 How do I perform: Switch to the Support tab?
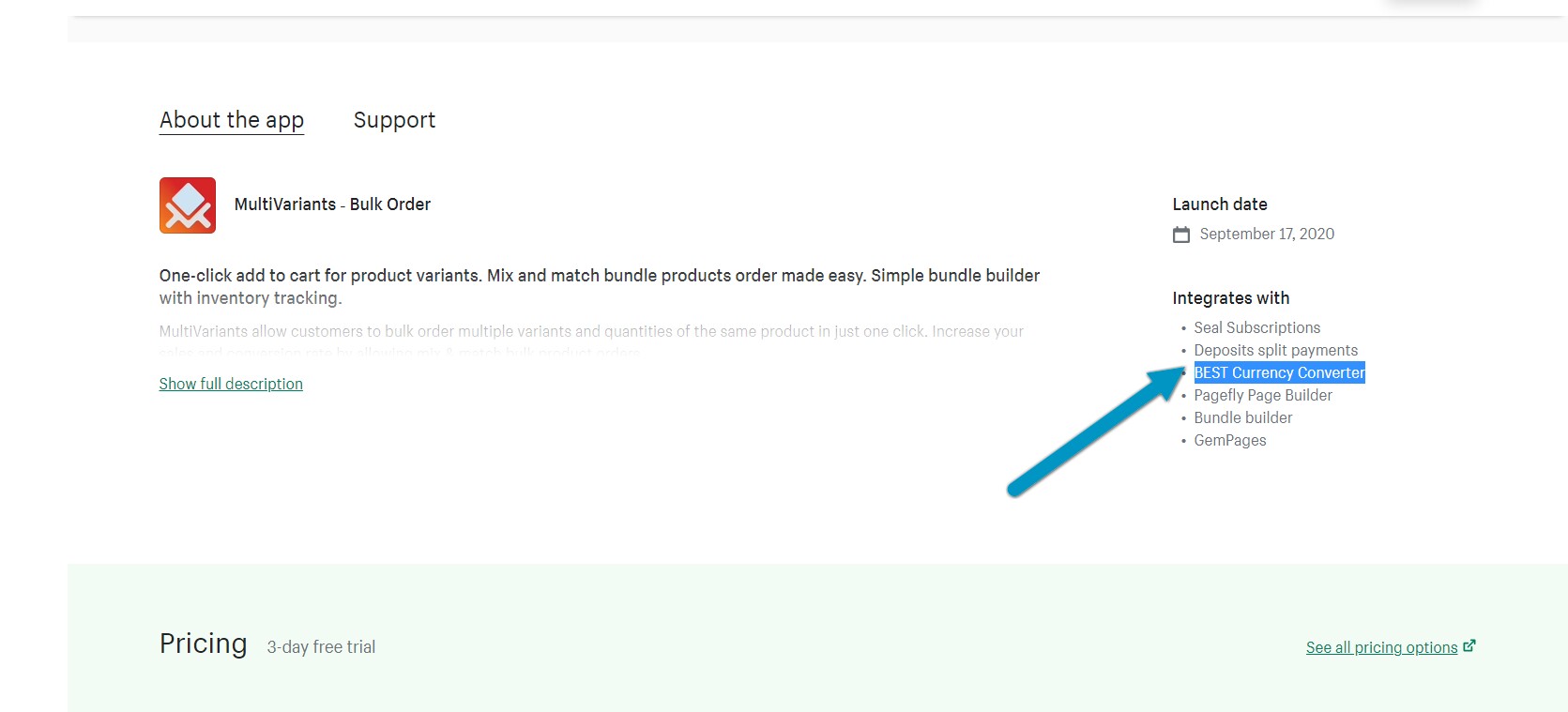click(394, 120)
